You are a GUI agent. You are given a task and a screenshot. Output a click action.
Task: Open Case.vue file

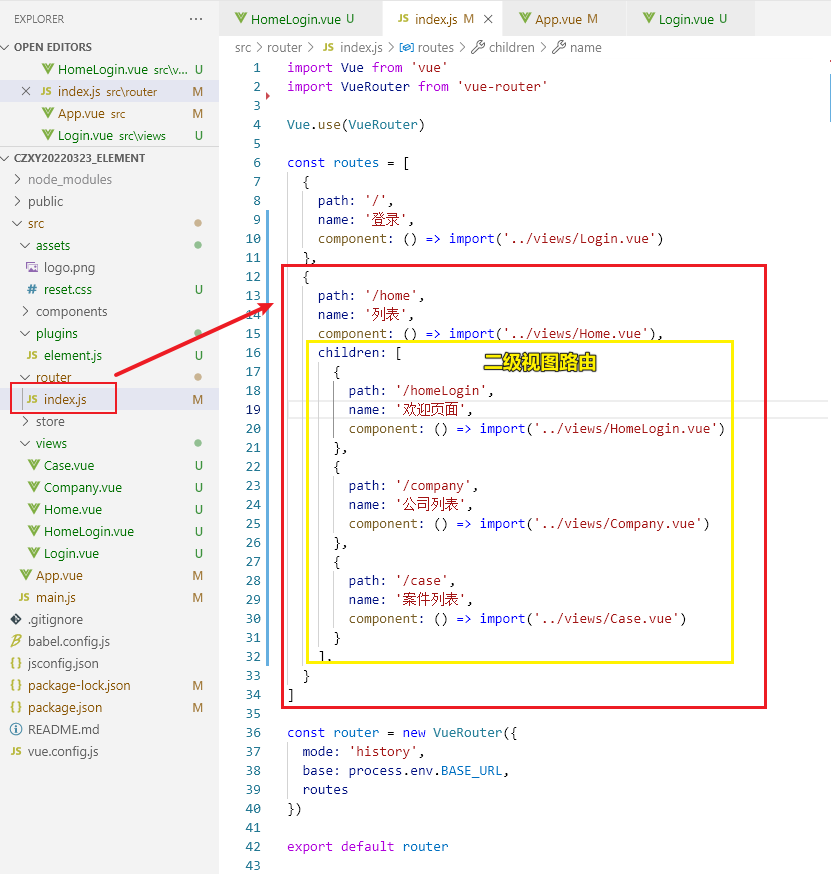click(x=69, y=465)
